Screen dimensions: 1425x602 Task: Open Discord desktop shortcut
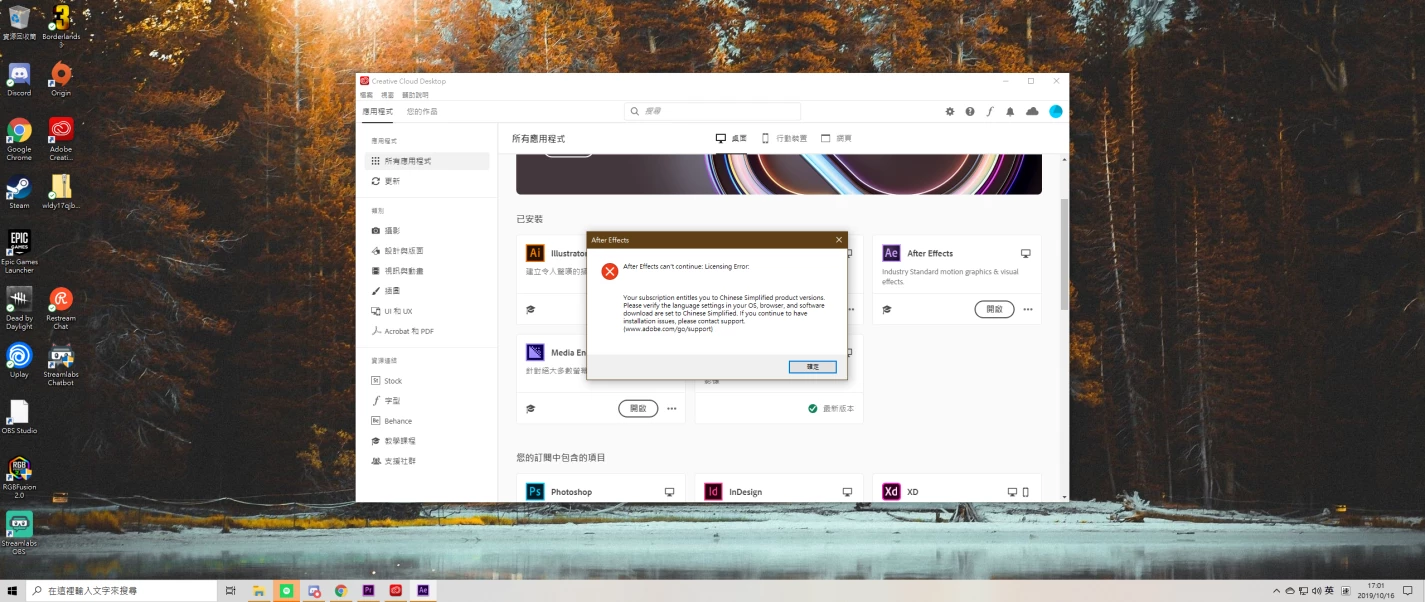(19, 80)
